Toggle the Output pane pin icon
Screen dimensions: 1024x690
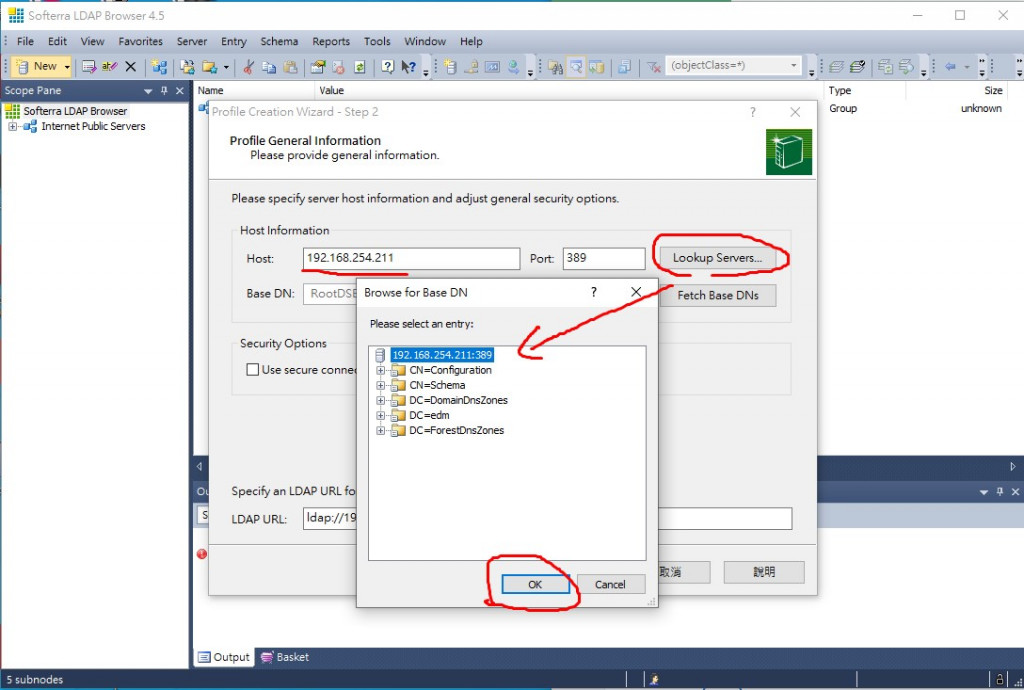pyautogui.click(x=1000, y=492)
